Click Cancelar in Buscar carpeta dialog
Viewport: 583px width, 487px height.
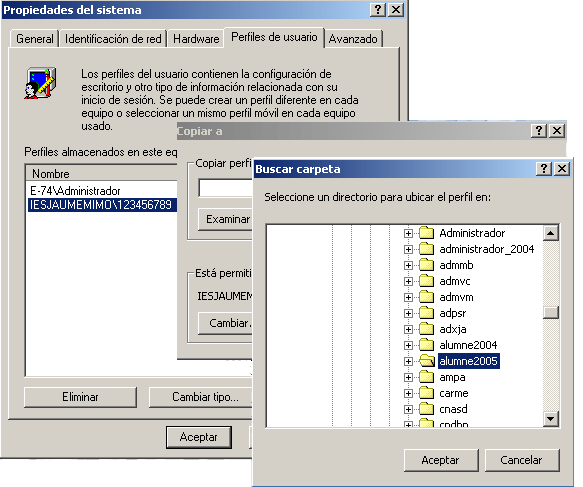[x=522, y=460]
